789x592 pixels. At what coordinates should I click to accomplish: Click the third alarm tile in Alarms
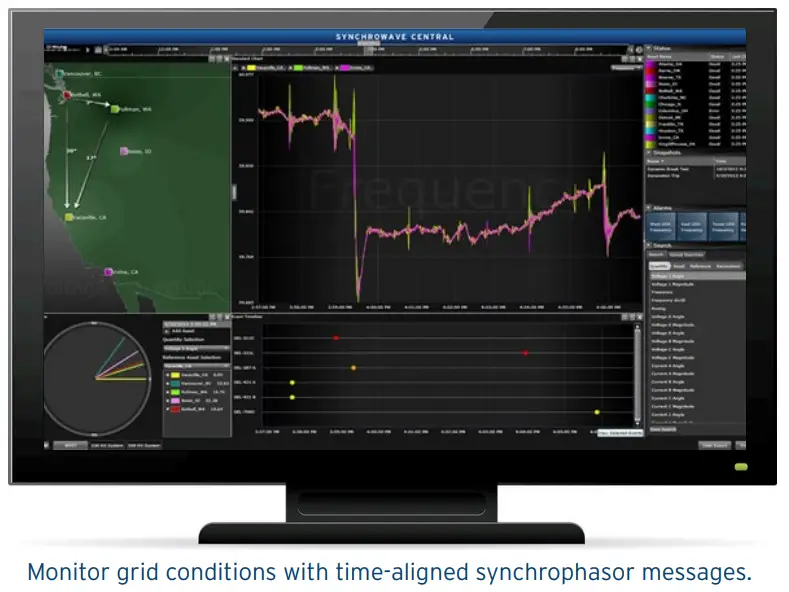(723, 227)
